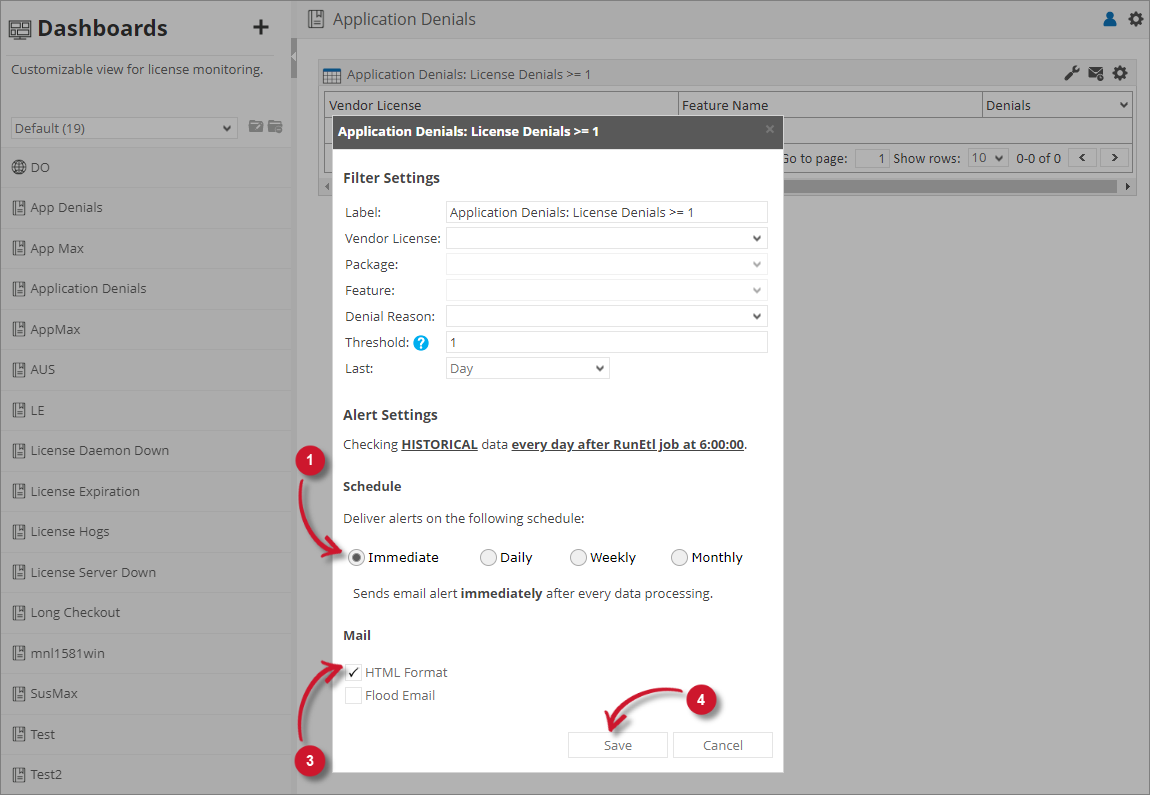Click the Dashboards header icon
1150x795 pixels.
pos(20,29)
